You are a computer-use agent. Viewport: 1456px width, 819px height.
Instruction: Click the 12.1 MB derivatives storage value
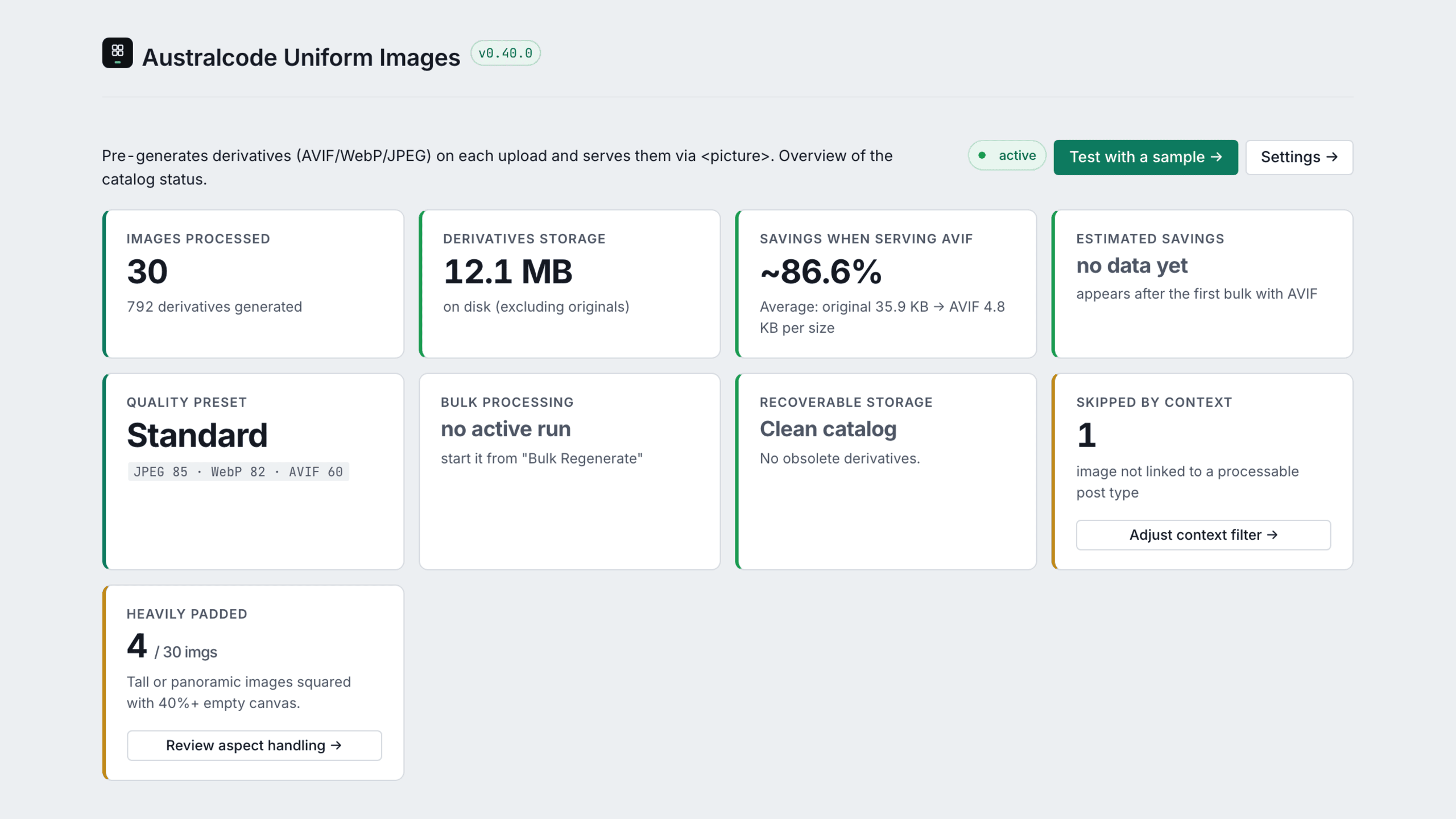coord(508,272)
